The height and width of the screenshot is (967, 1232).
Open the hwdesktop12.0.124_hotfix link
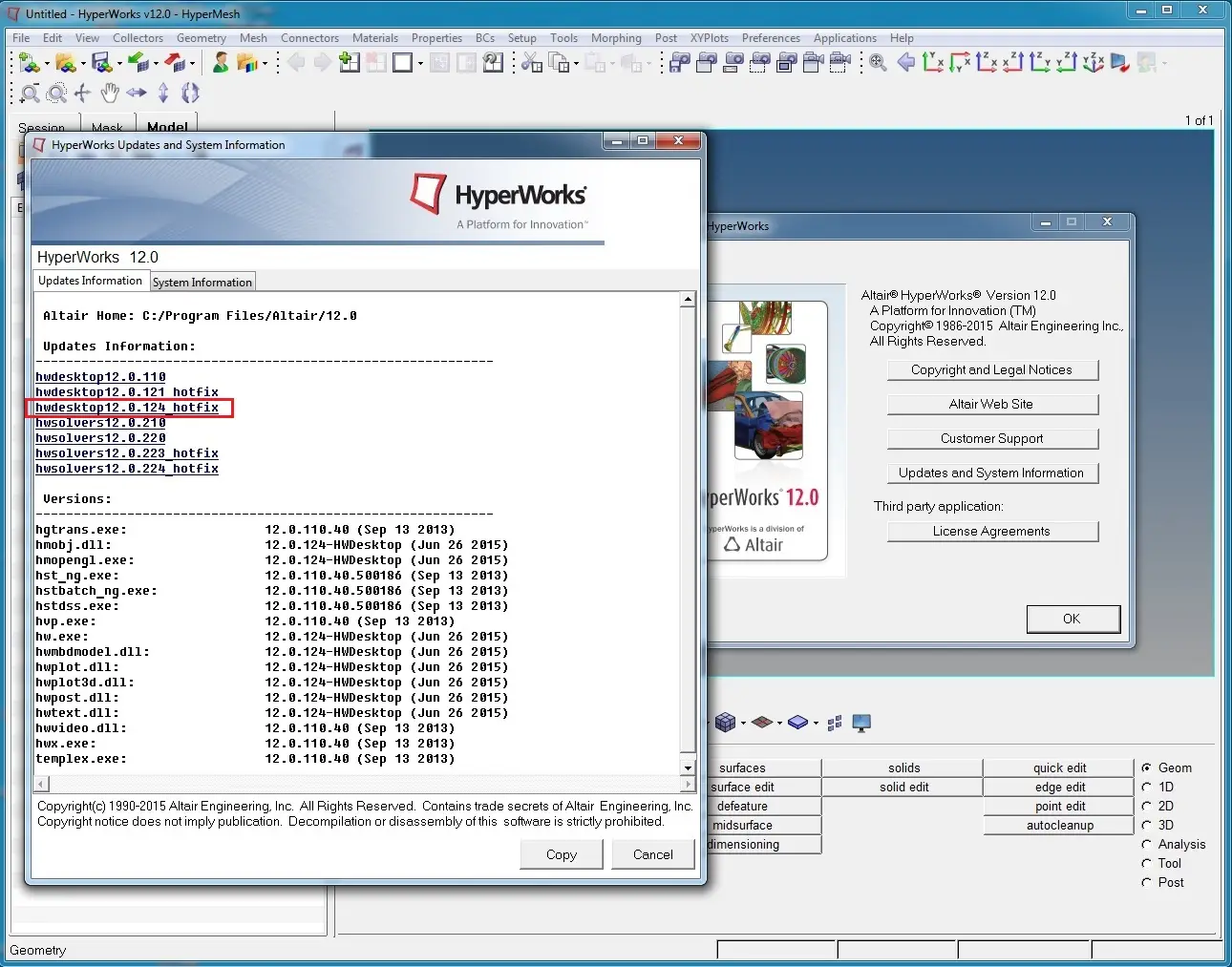(x=127, y=408)
